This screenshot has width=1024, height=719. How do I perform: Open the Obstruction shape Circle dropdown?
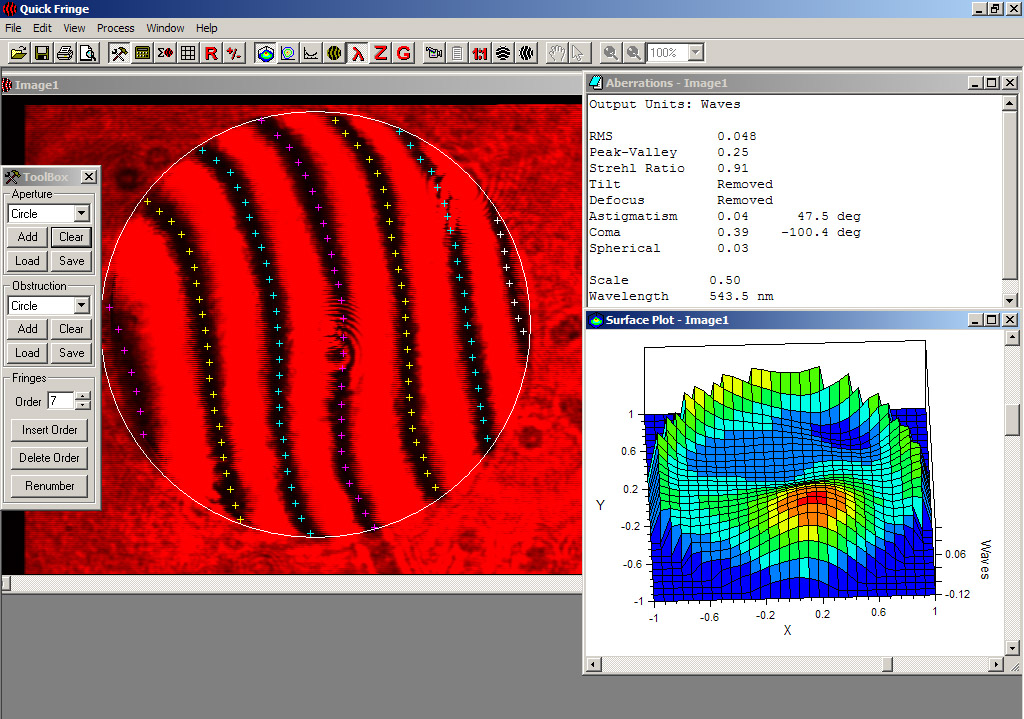point(82,306)
